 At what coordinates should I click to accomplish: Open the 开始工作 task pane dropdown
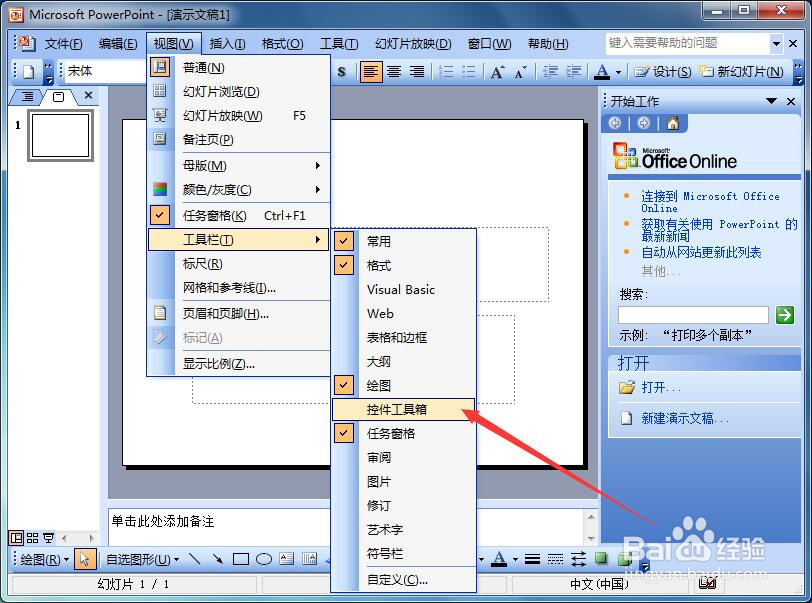[x=771, y=101]
